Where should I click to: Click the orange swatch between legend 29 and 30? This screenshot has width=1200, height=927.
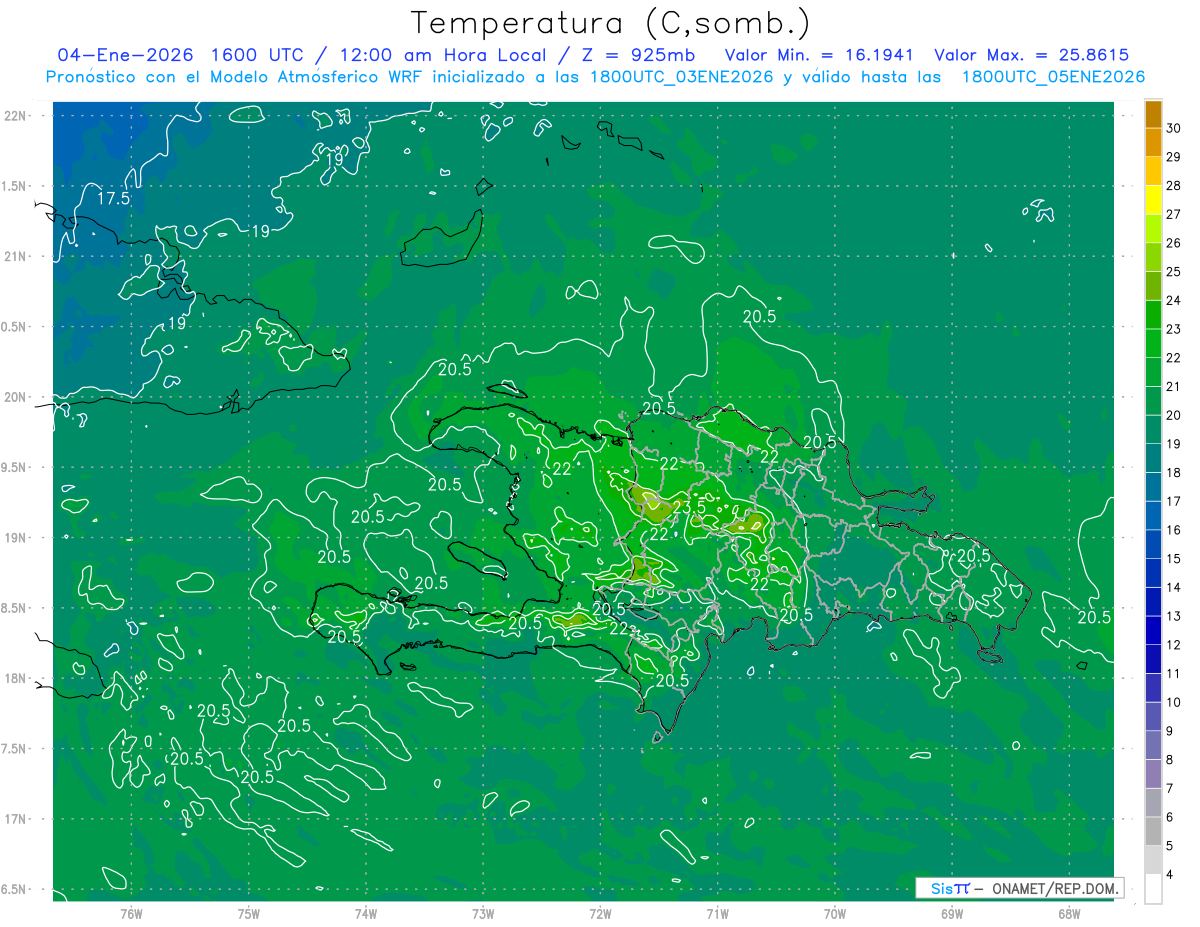[x=1153, y=143]
